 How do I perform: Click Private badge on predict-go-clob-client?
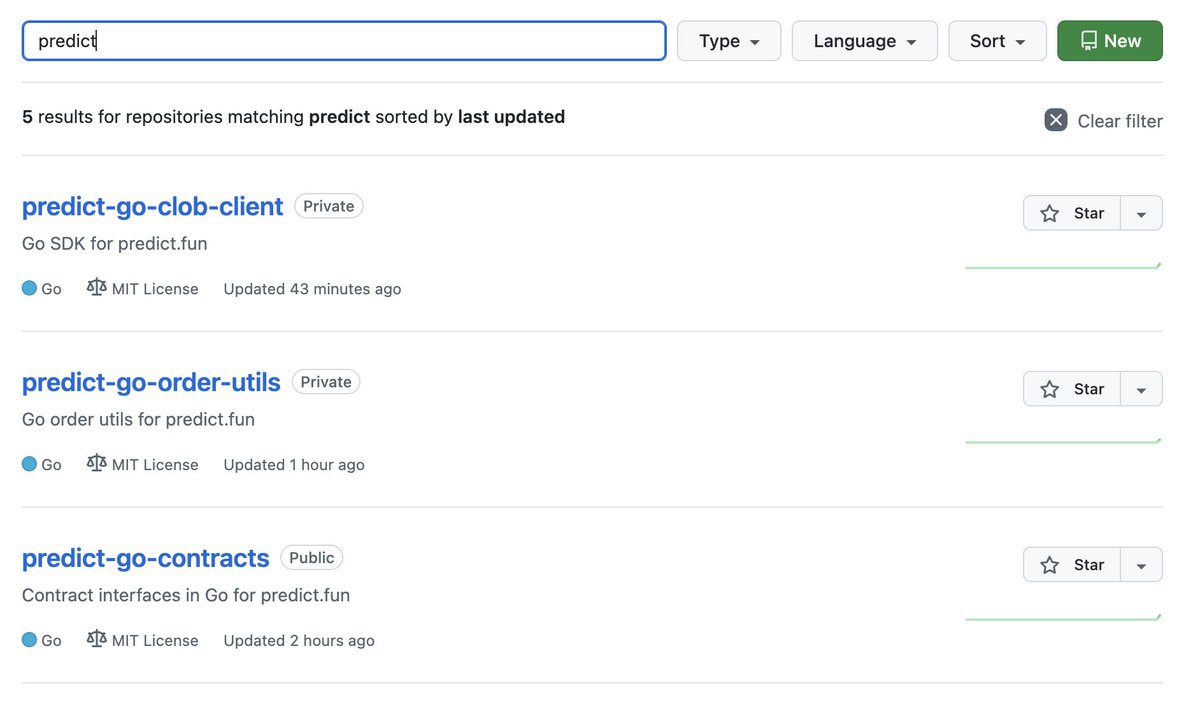(x=329, y=206)
